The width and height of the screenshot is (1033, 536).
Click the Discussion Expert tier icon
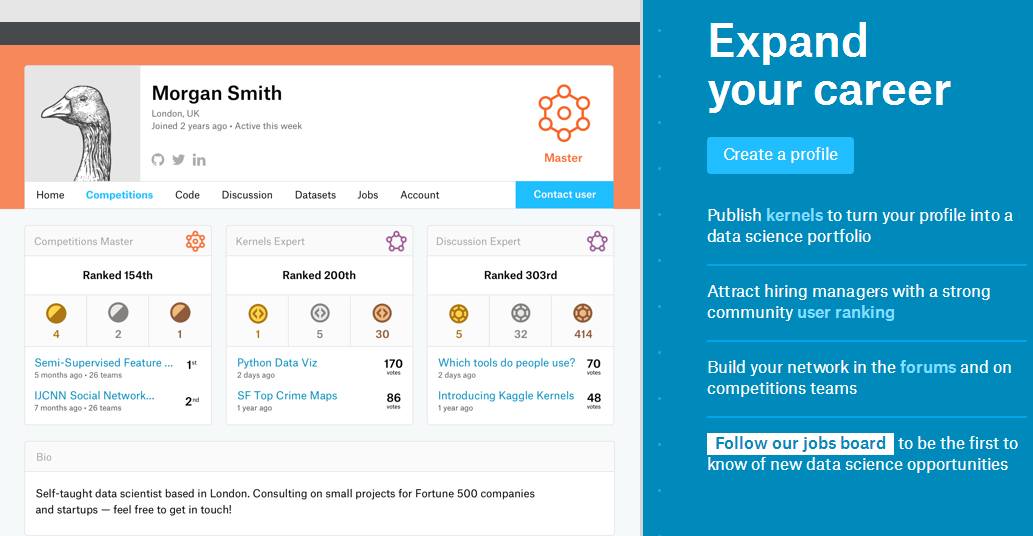click(597, 241)
